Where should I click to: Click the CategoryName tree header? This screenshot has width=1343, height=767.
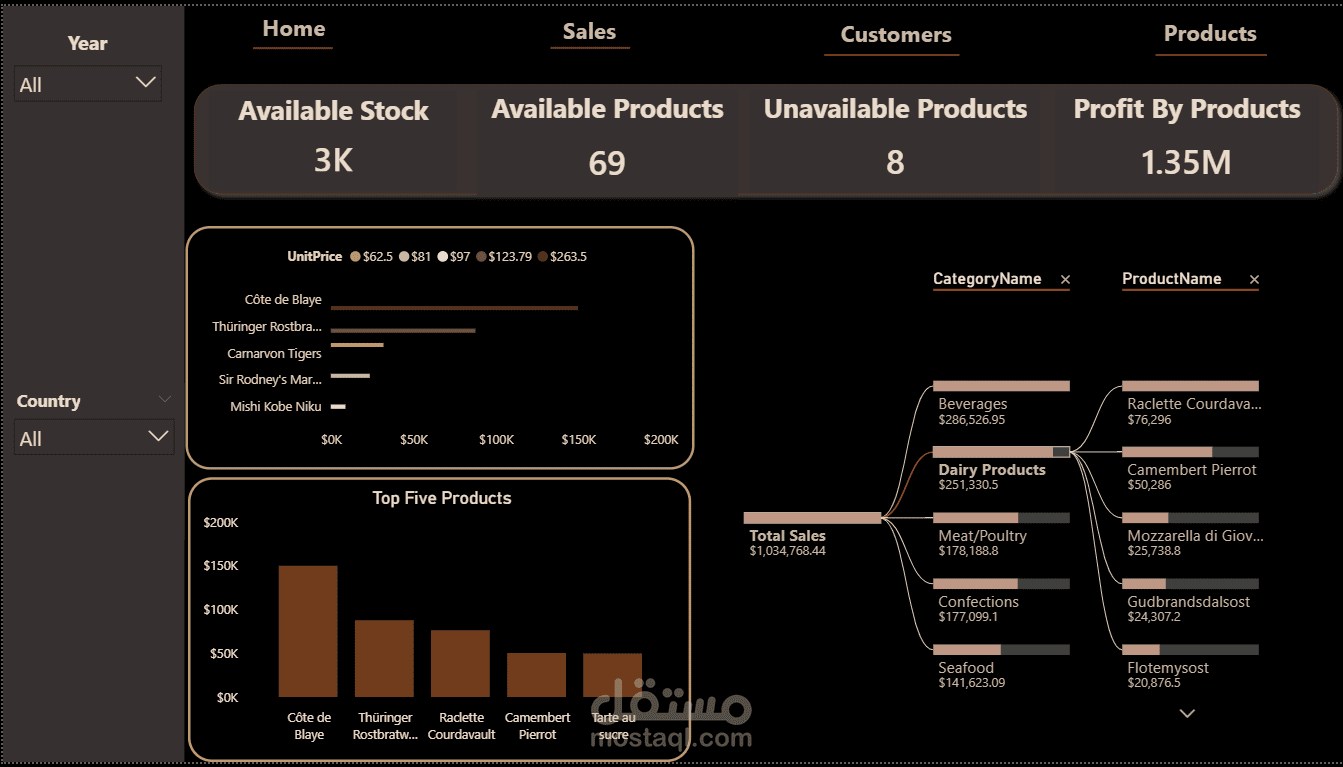[987, 279]
